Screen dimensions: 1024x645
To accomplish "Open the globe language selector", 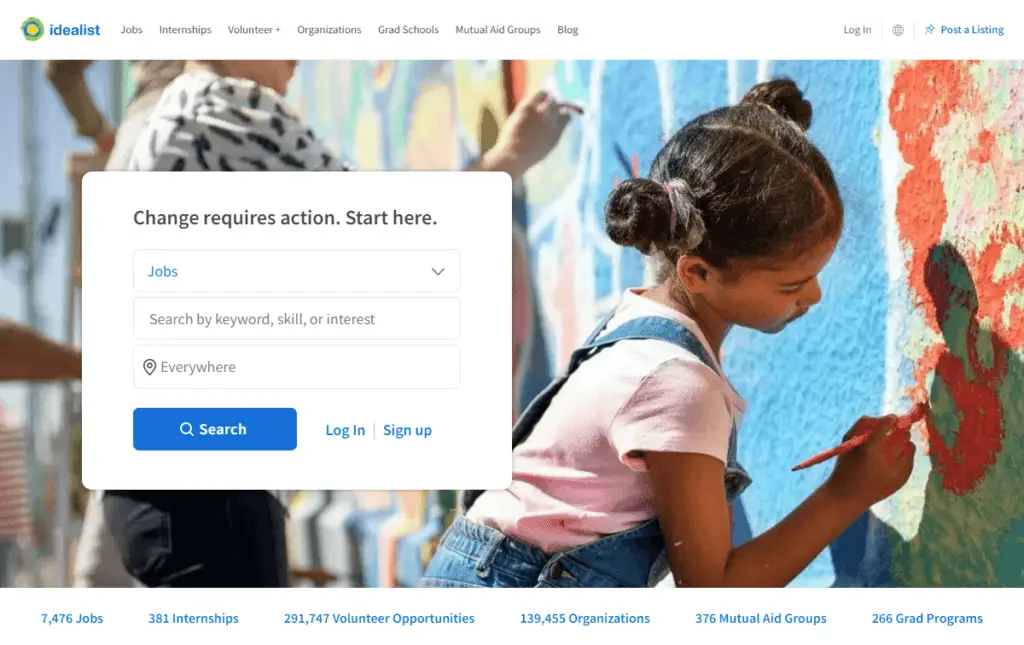I will point(898,30).
